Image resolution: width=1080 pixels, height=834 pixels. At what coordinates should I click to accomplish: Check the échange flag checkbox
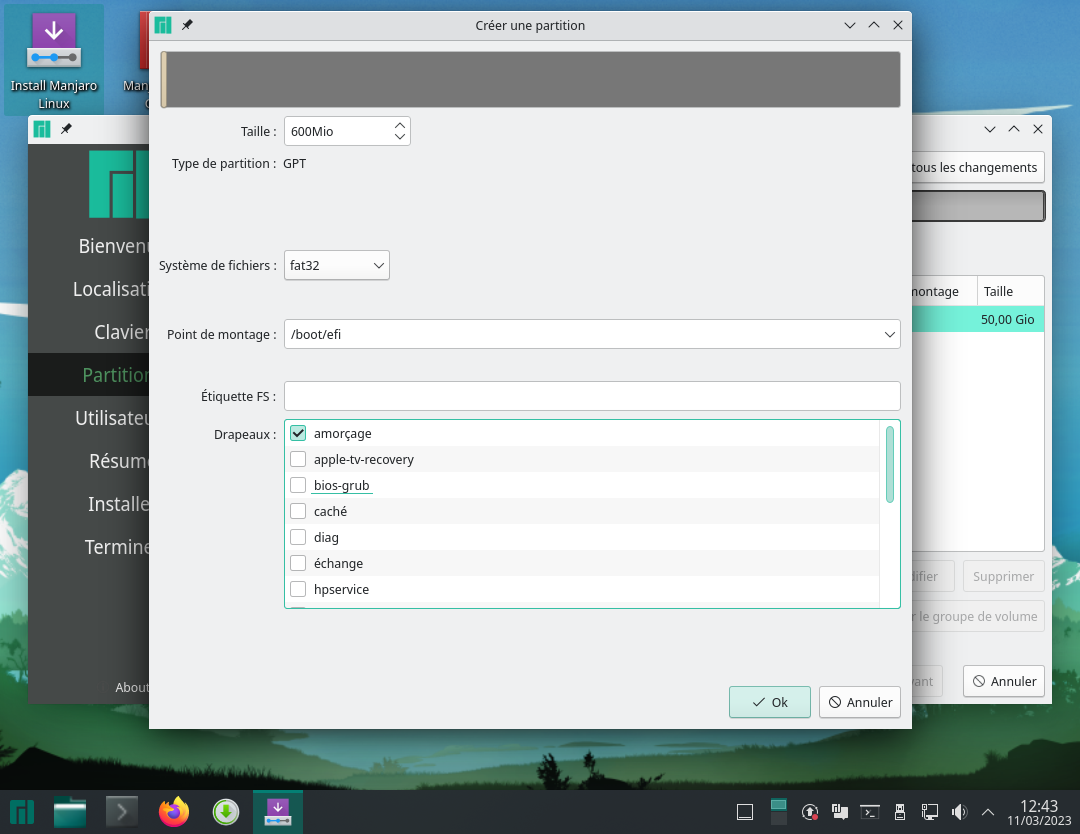pyautogui.click(x=298, y=564)
